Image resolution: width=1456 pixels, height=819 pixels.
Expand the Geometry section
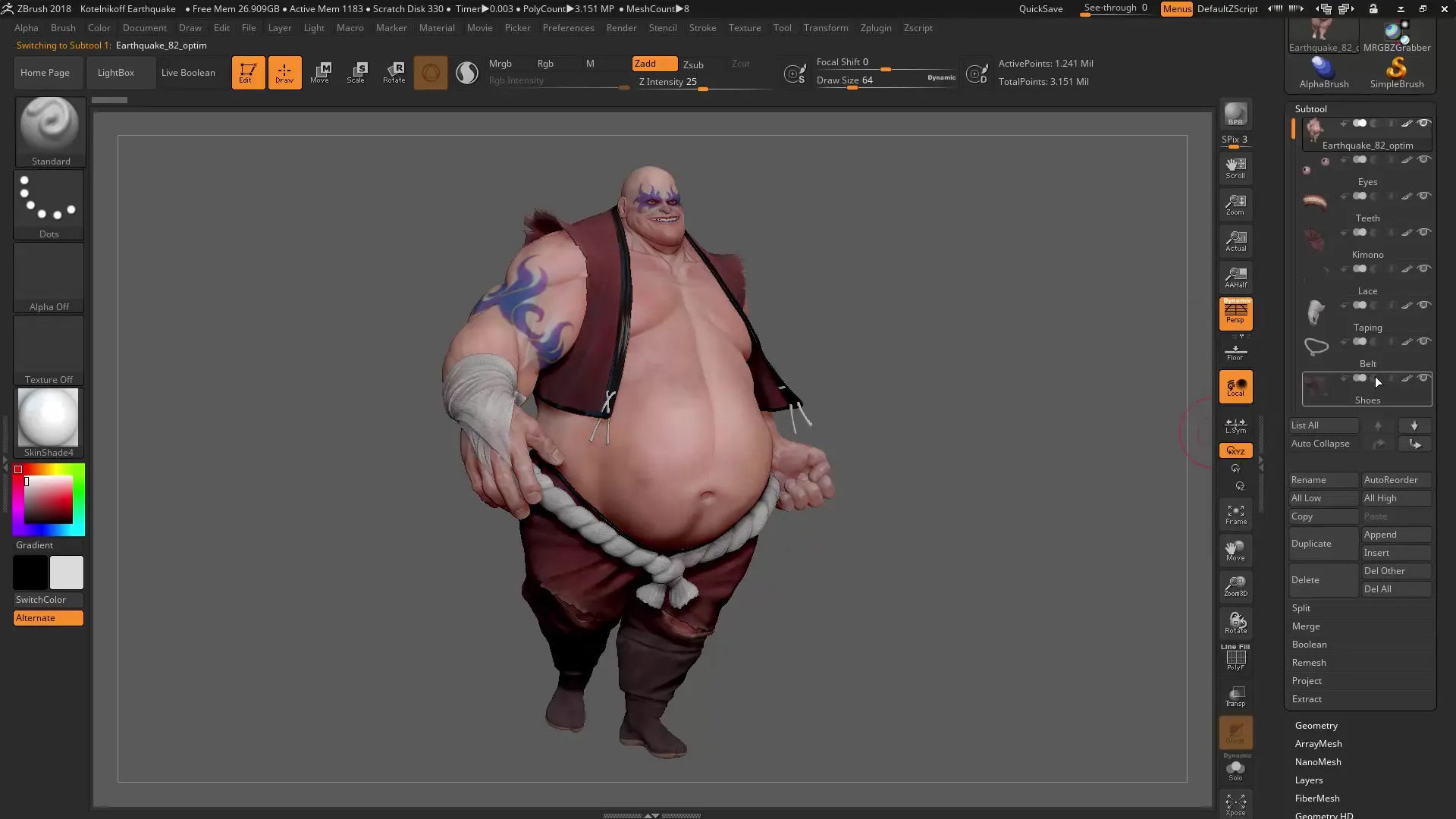(x=1316, y=726)
